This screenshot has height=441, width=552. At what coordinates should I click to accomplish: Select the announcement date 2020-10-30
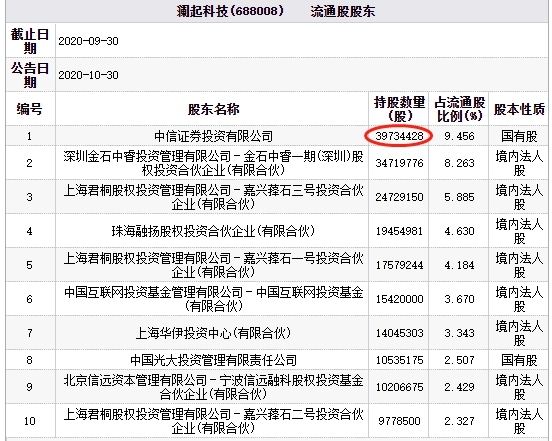tap(88, 75)
